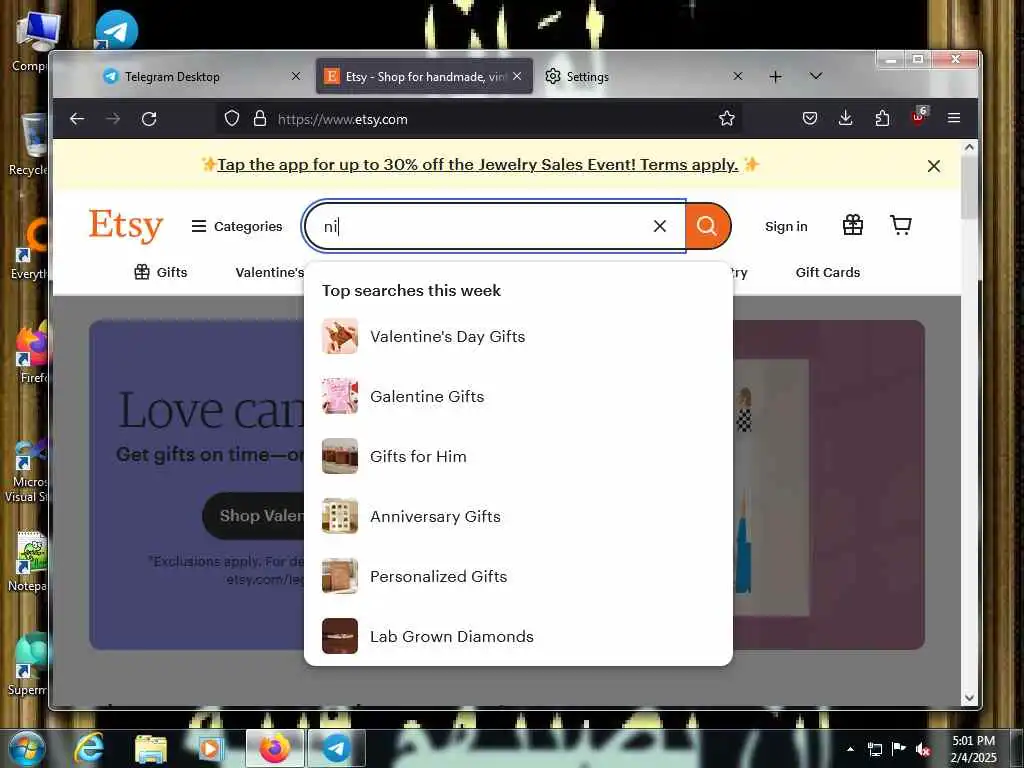The height and width of the screenshot is (768, 1024).
Task: Close the Etsy tab
Action: [517, 76]
